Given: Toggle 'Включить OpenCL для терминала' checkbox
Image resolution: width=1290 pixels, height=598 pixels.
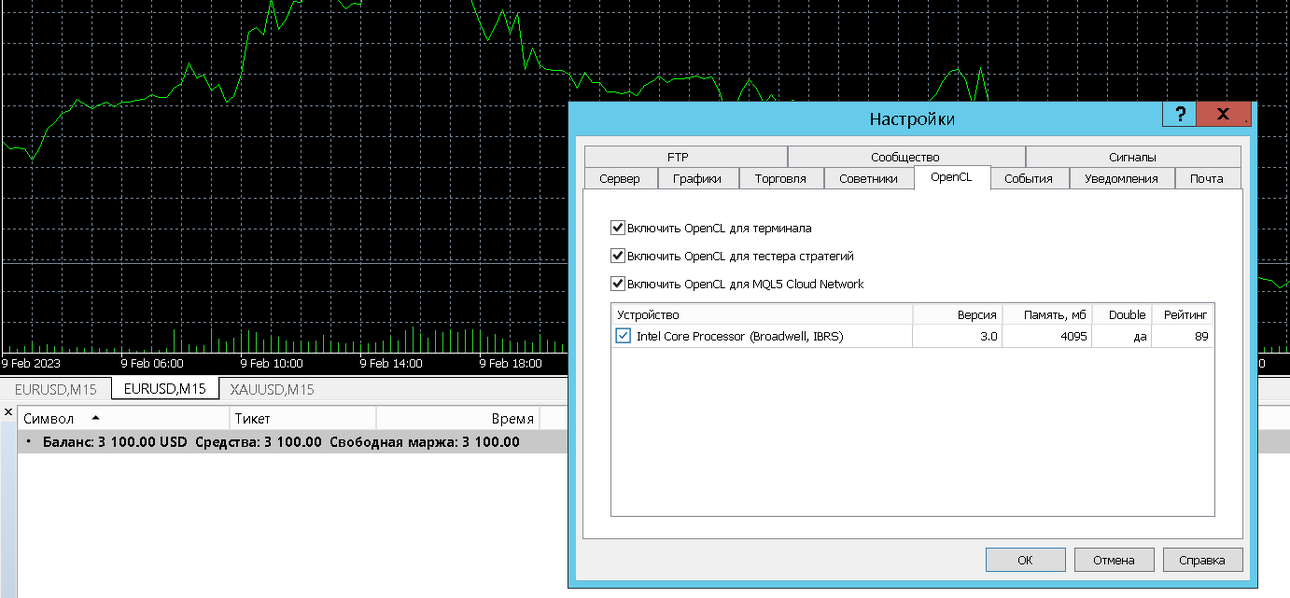Looking at the screenshot, I should coord(618,227).
